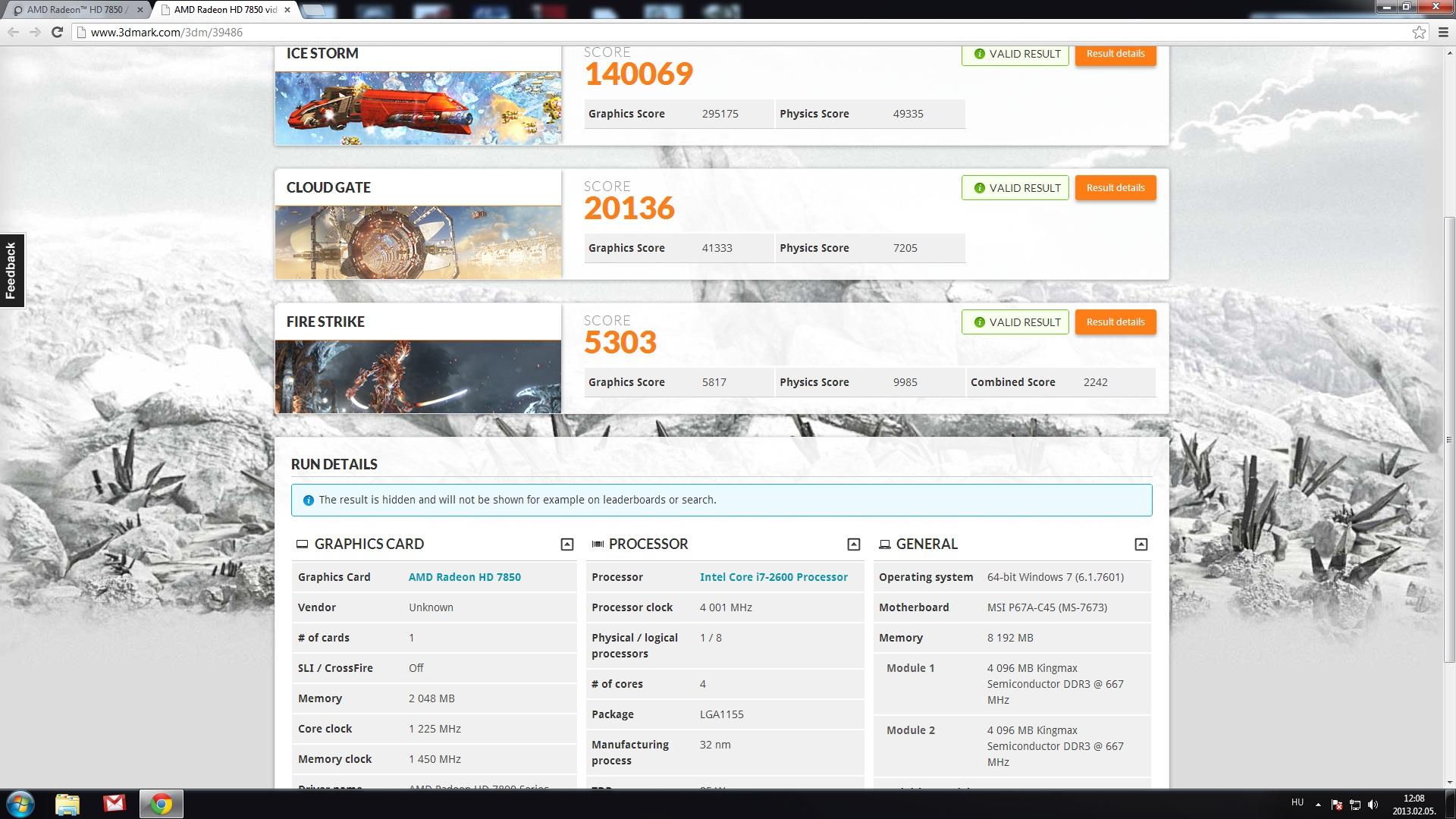This screenshot has height=819, width=1456.
Task: Click Ice Storm VALID RESULT badge
Action: [1015, 54]
